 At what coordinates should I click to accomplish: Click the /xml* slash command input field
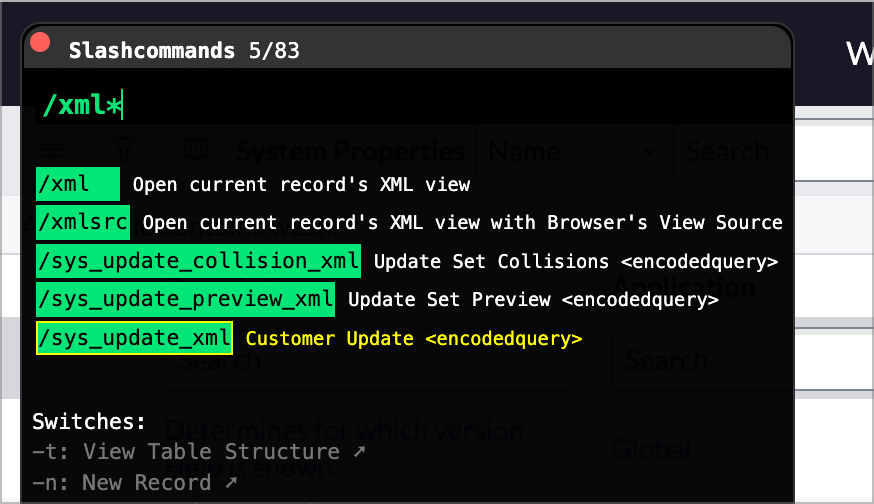pyautogui.click(x=300, y=105)
